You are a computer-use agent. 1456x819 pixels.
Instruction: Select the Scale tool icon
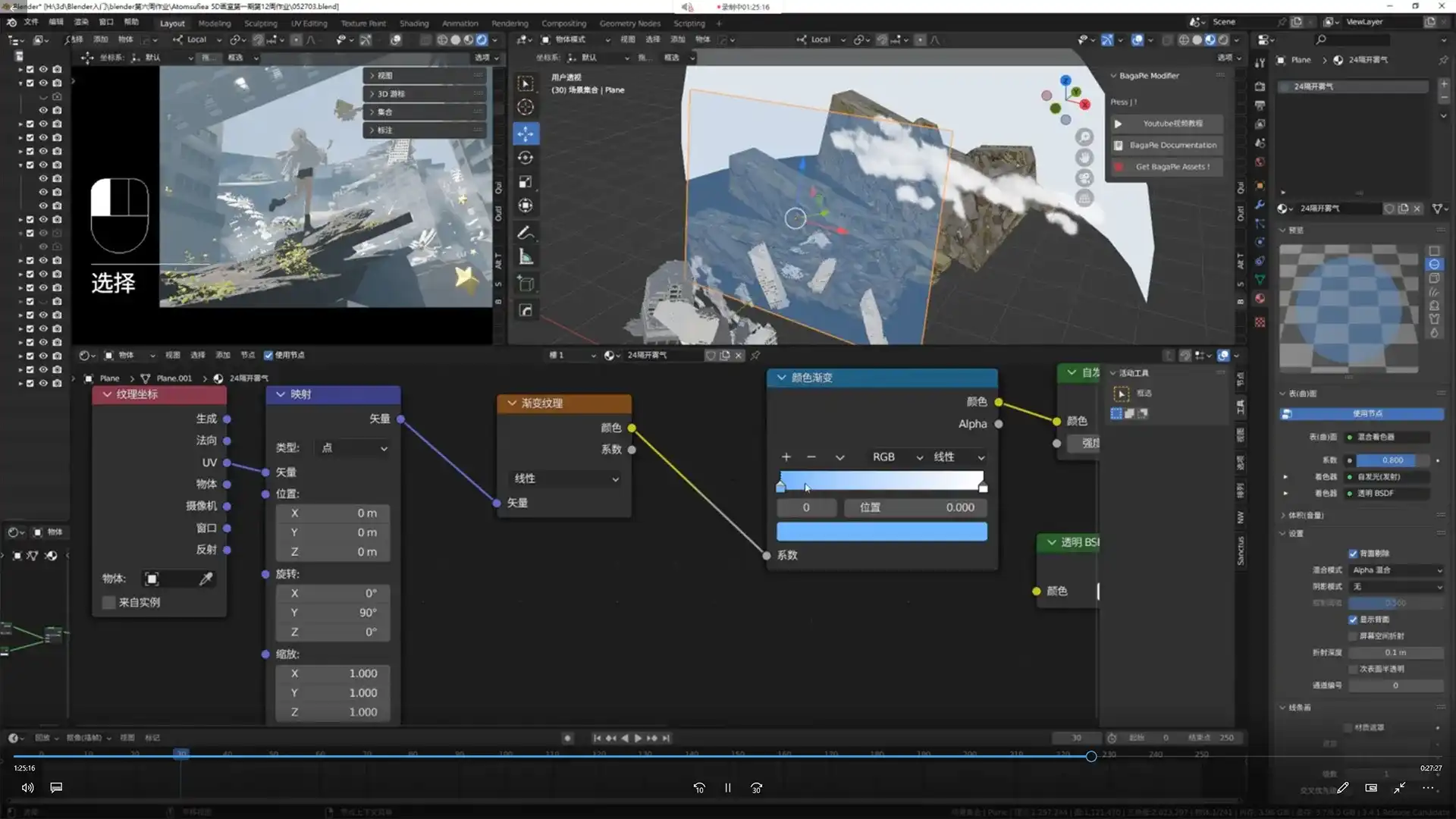tap(526, 182)
